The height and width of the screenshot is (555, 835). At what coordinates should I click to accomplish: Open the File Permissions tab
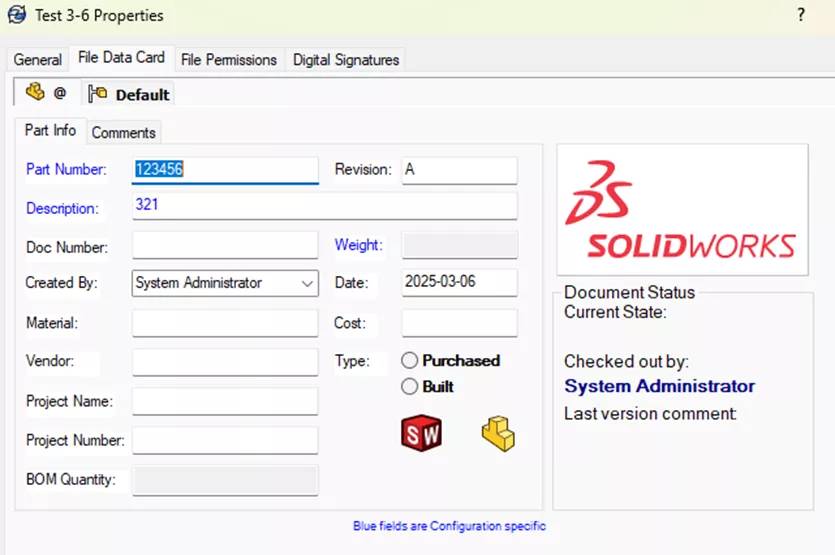click(229, 60)
